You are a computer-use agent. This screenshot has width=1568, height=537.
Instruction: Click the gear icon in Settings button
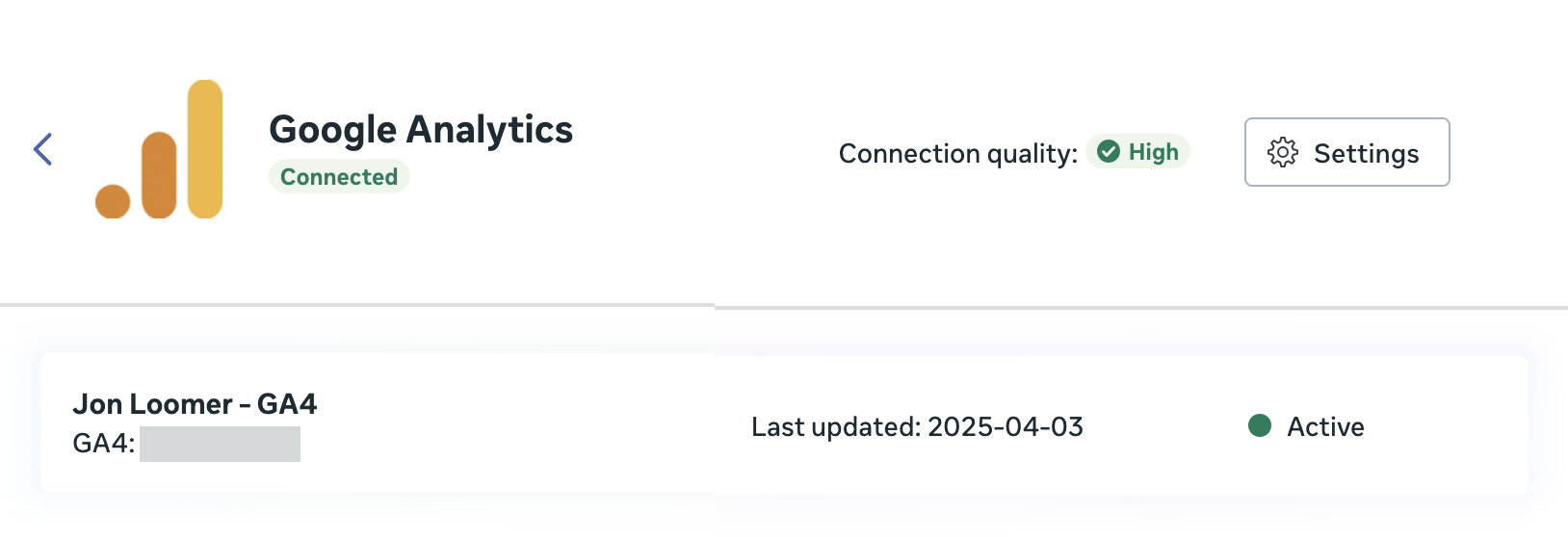coord(1283,153)
